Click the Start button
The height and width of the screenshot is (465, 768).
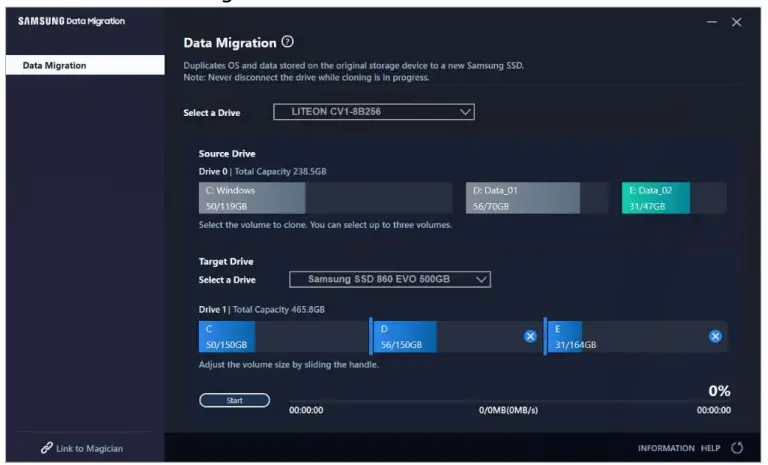tap(234, 400)
